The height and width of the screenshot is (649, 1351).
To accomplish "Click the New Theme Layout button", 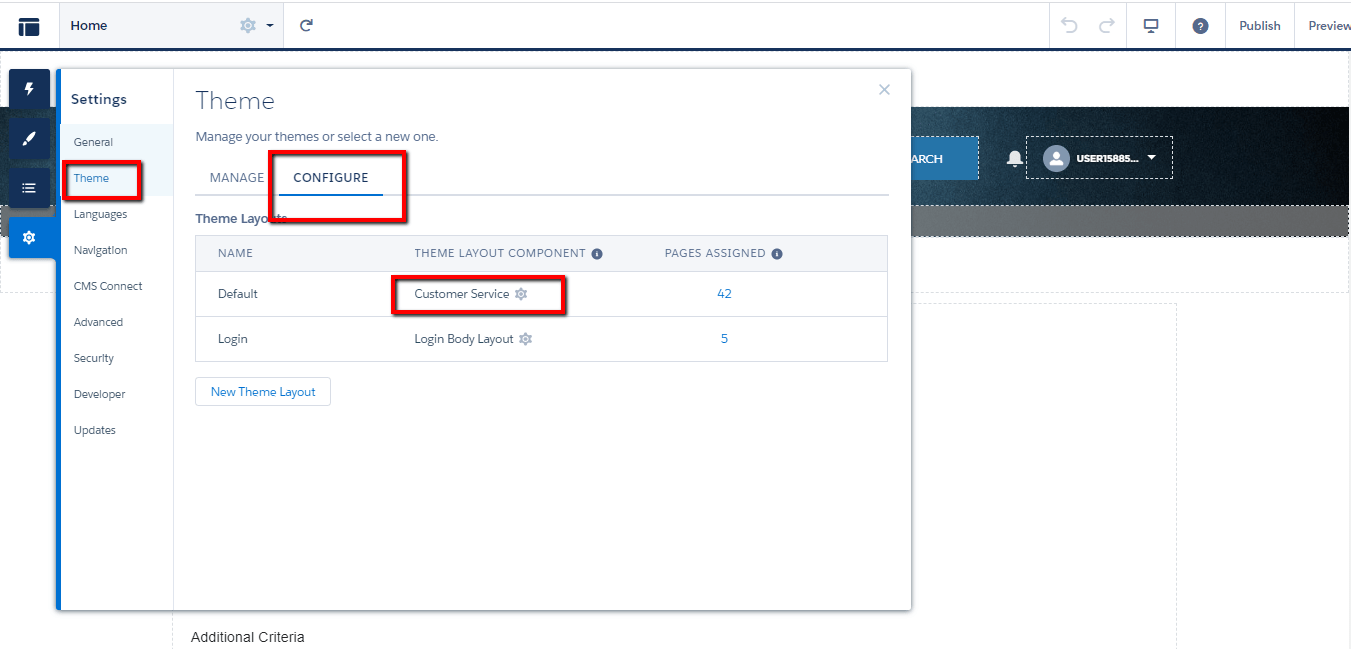I will tap(263, 392).
